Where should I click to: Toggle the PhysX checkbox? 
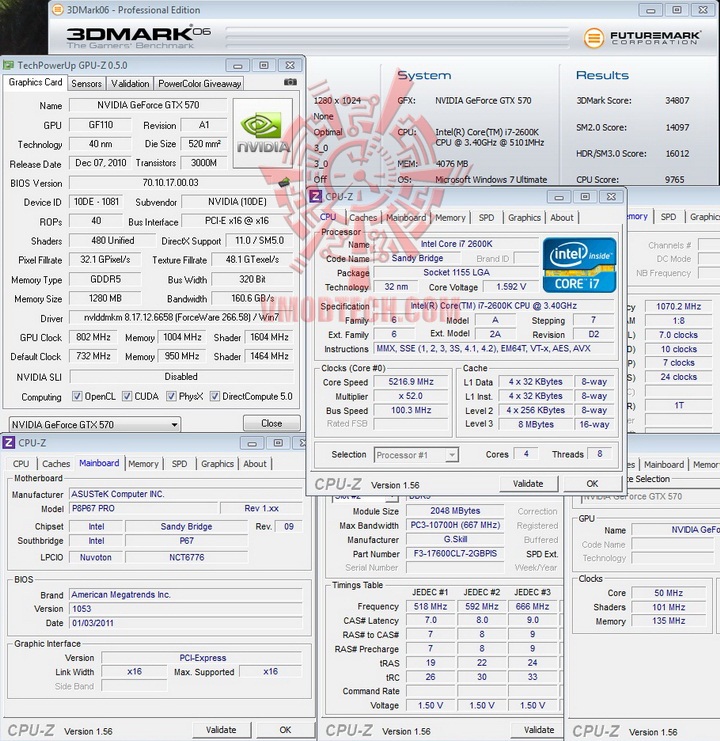tap(171, 396)
